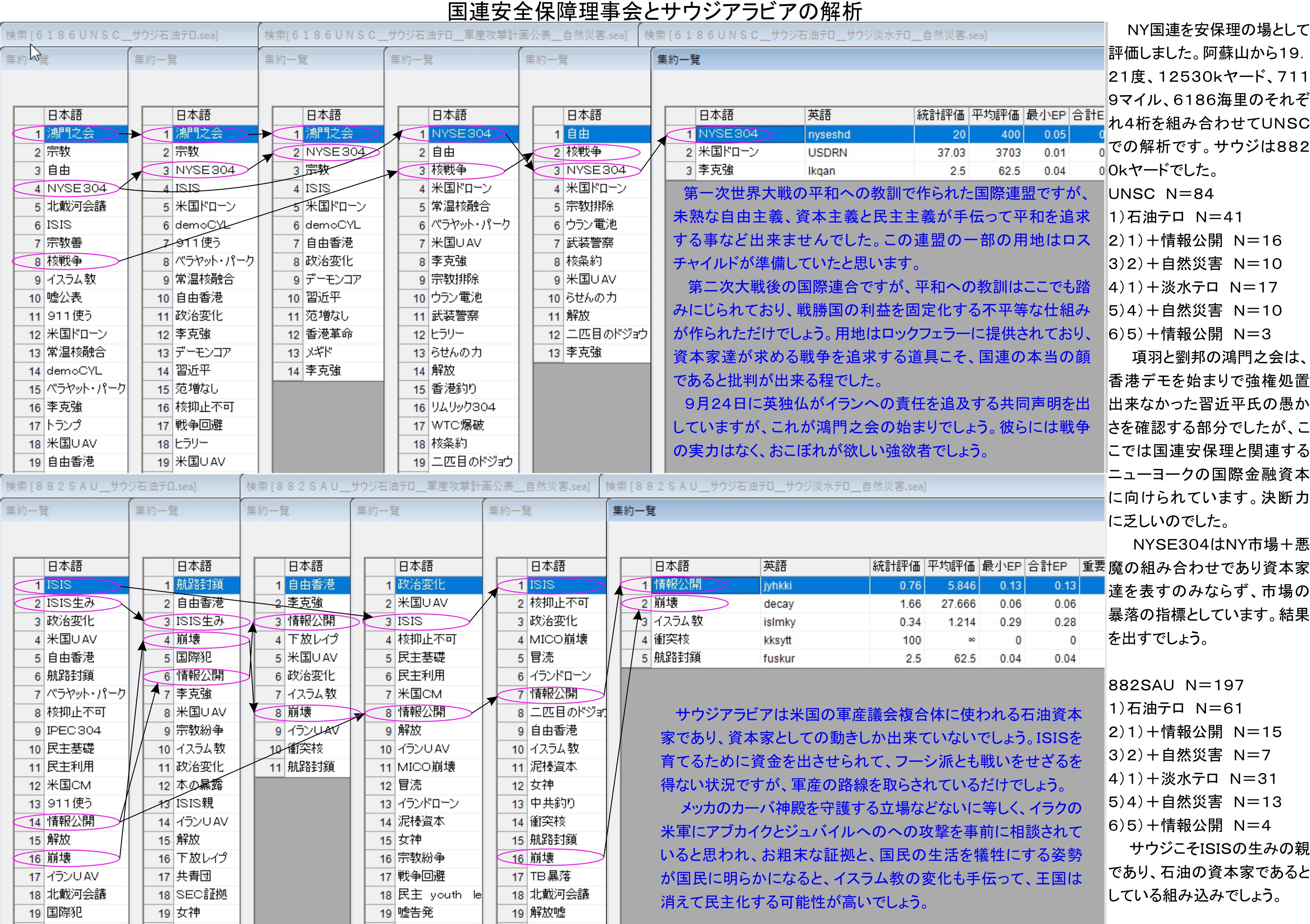Select the メギド row

[318, 352]
